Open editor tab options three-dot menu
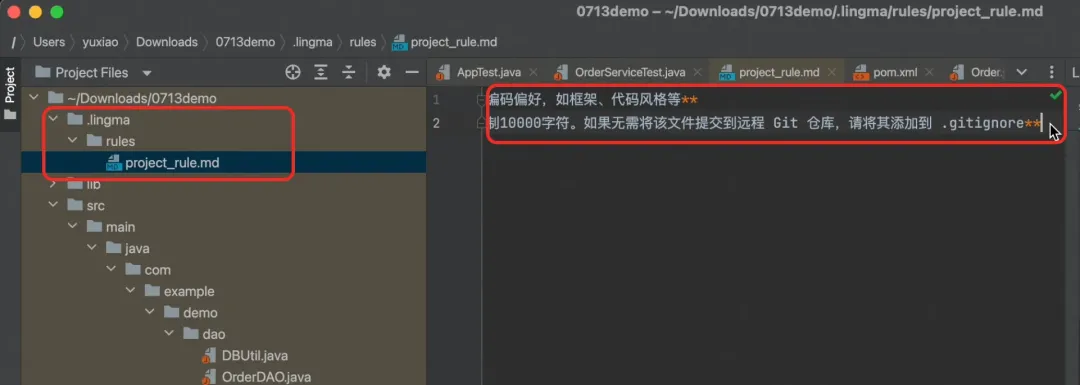This screenshot has height=385, width=1080. [x=1051, y=72]
